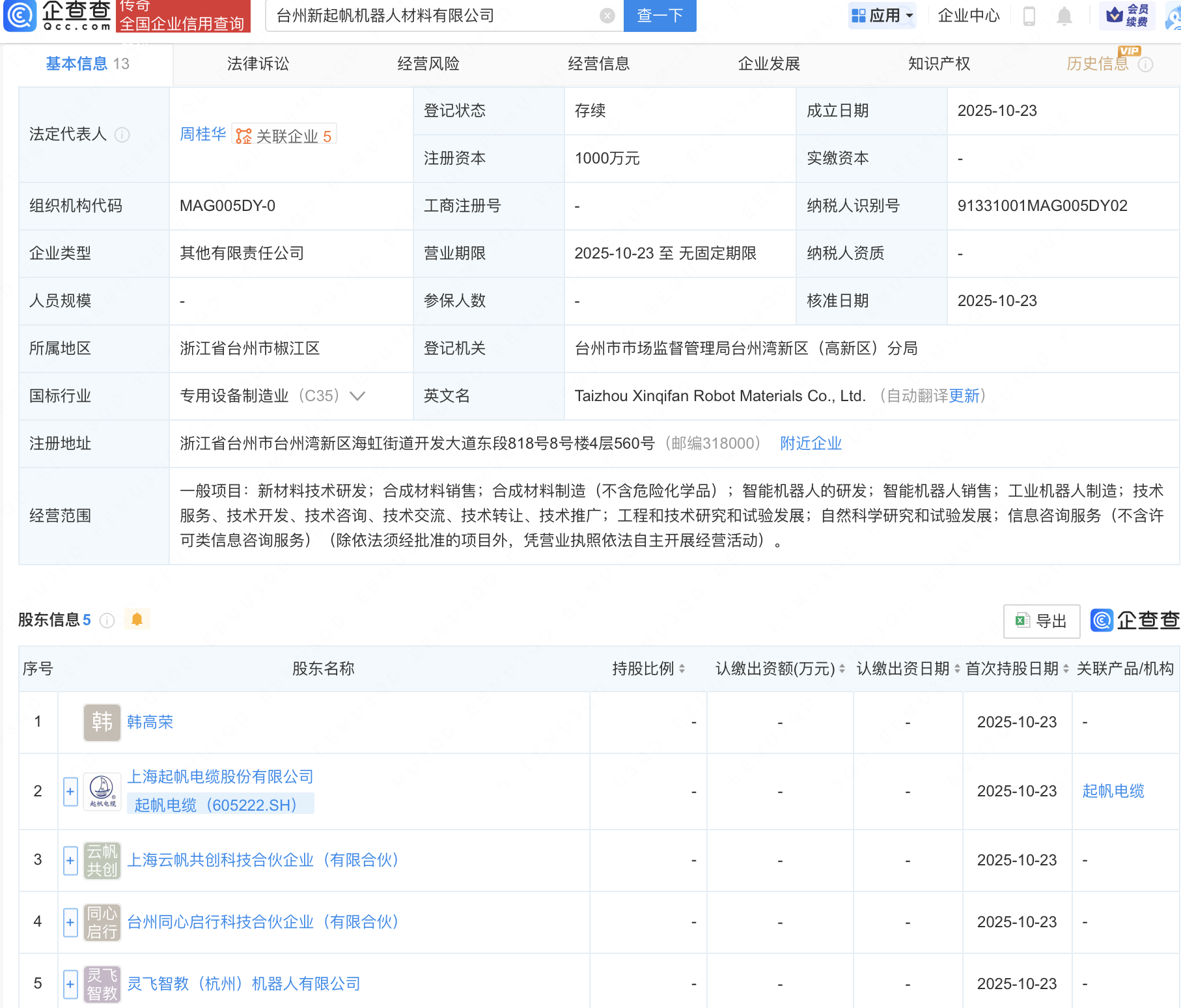Open legal representative 周桂华 link
This screenshot has height=1008, width=1181.
(202, 134)
